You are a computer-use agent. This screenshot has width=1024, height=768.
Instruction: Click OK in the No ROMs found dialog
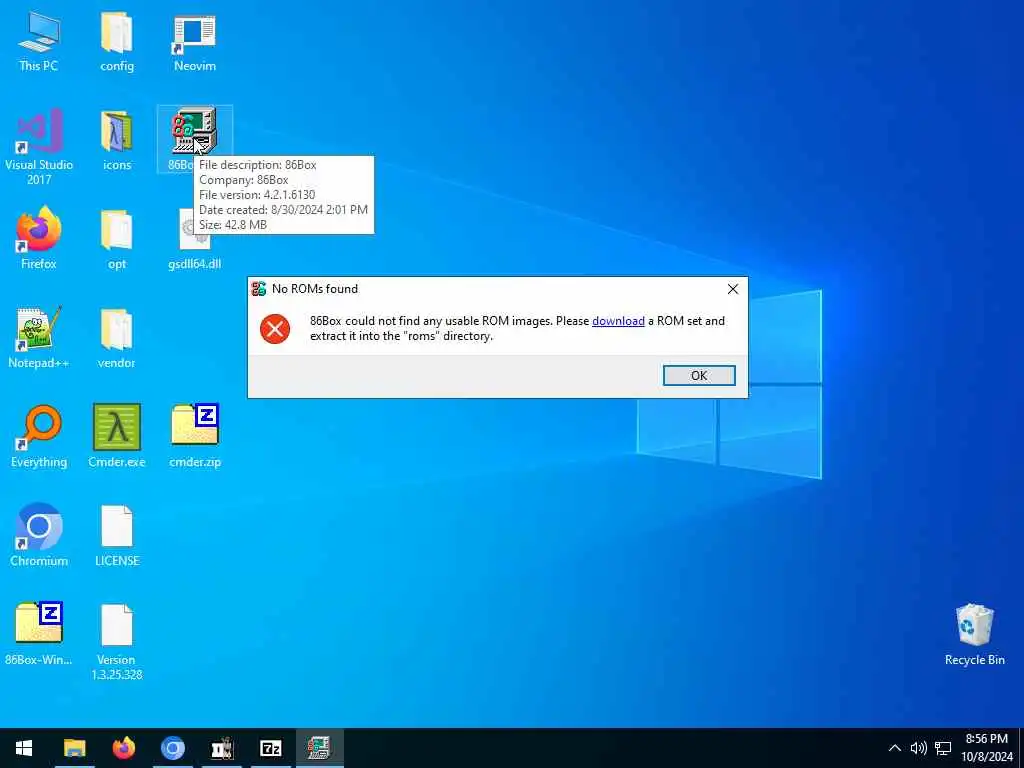(699, 376)
